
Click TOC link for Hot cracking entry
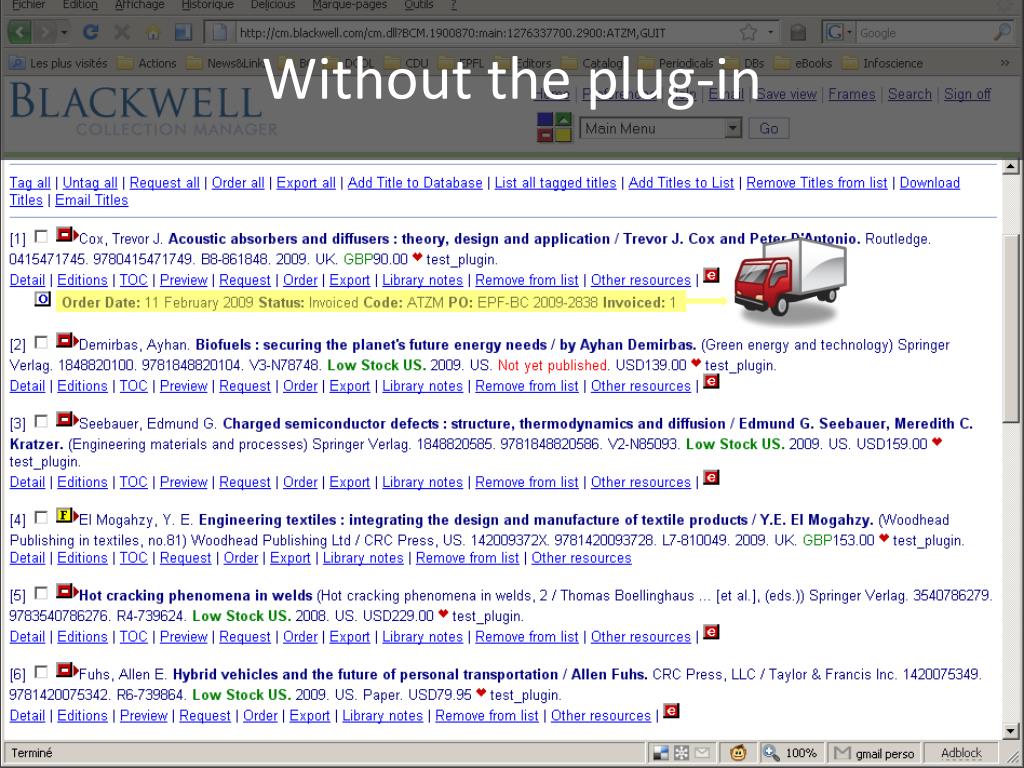pyautogui.click(x=133, y=637)
